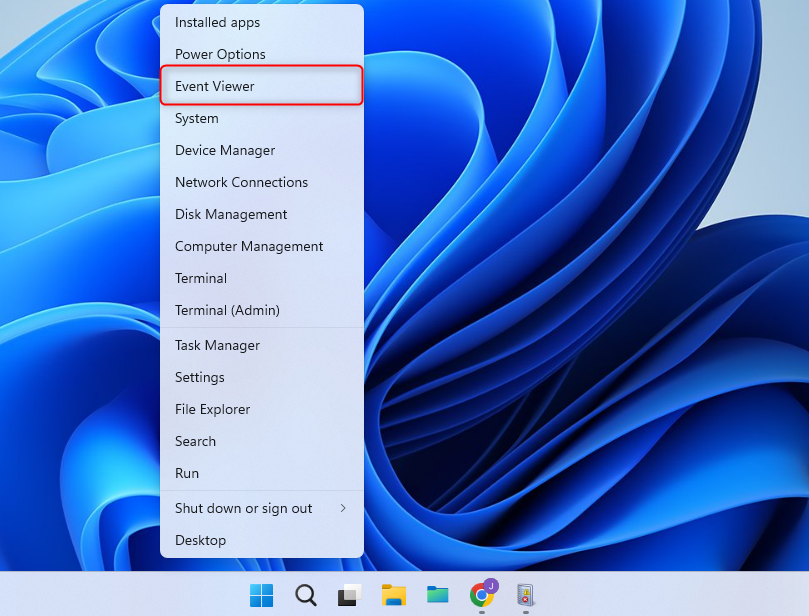Open Task View from the taskbar
Screen dimensions: 809x616
pos(348,595)
